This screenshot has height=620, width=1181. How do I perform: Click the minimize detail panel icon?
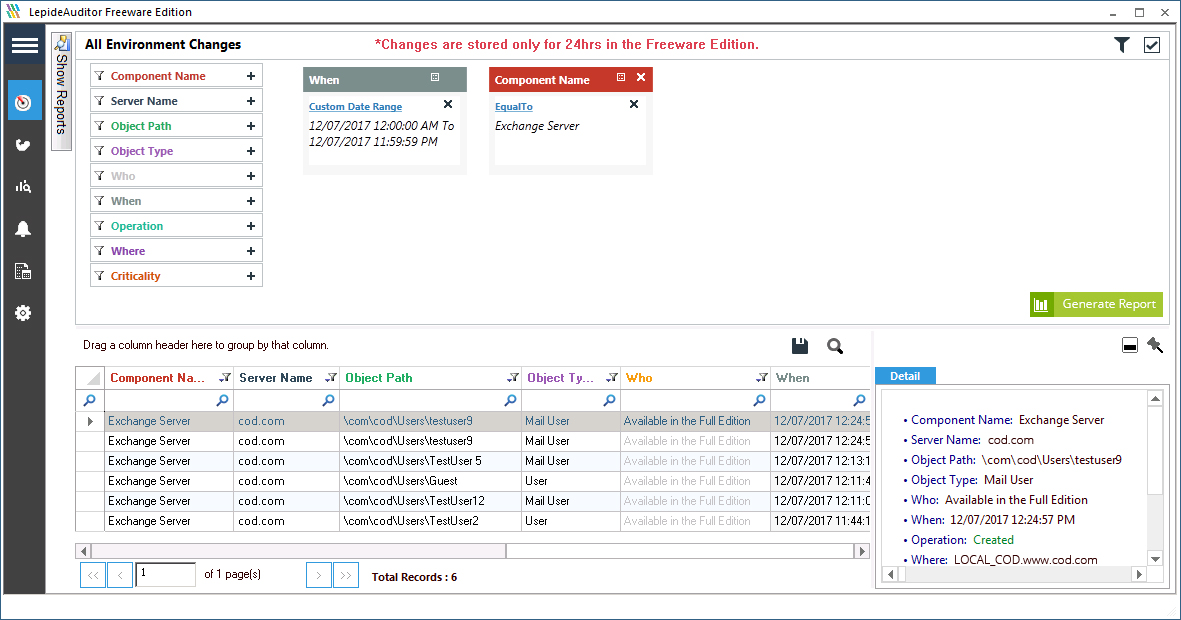pos(1130,346)
